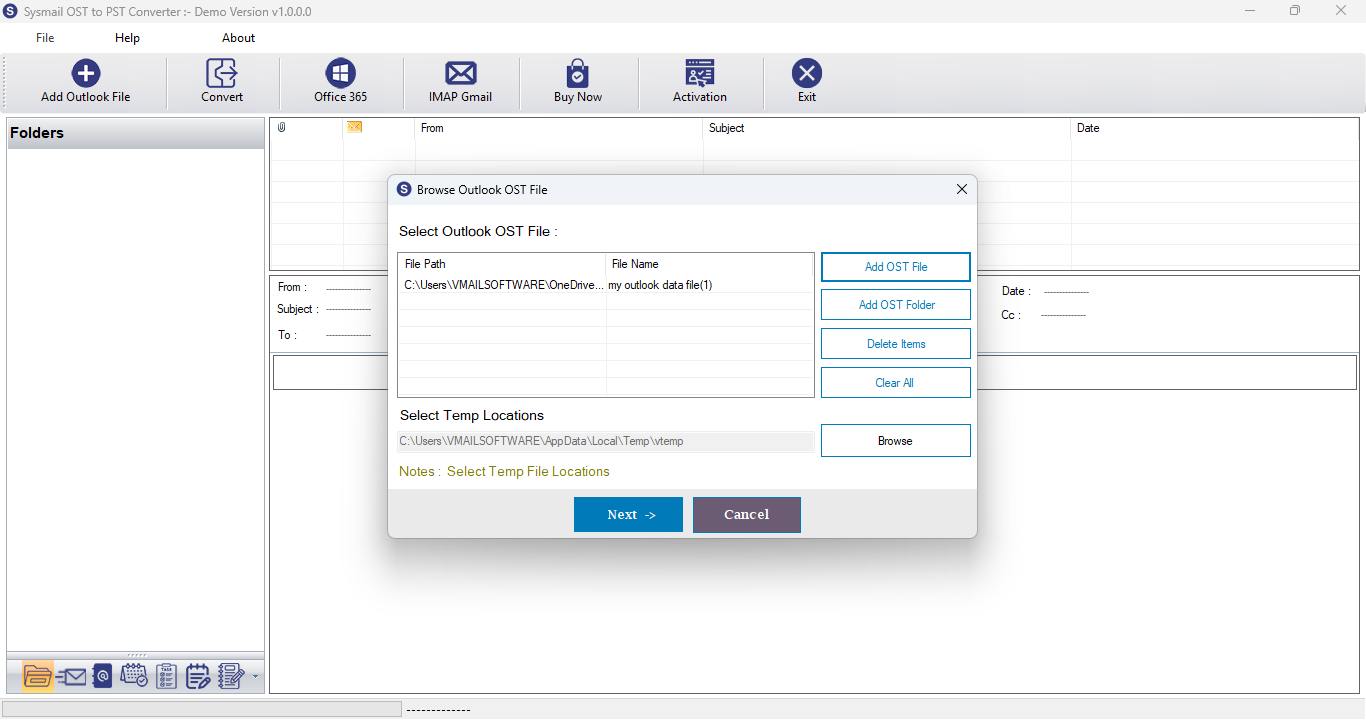Open the Contacts view icon
Viewport: 1366px width, 720px height.
pos(102,676)
